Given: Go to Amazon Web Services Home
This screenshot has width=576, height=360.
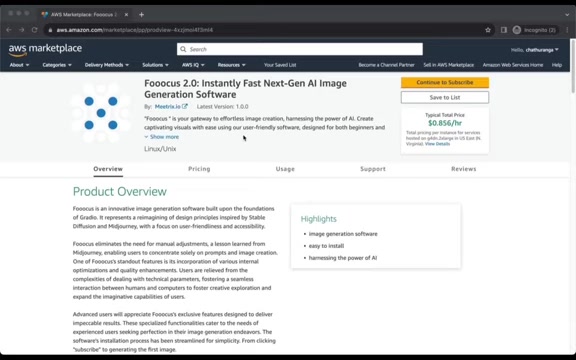Looking at the screenshot, I should [513, 65].
